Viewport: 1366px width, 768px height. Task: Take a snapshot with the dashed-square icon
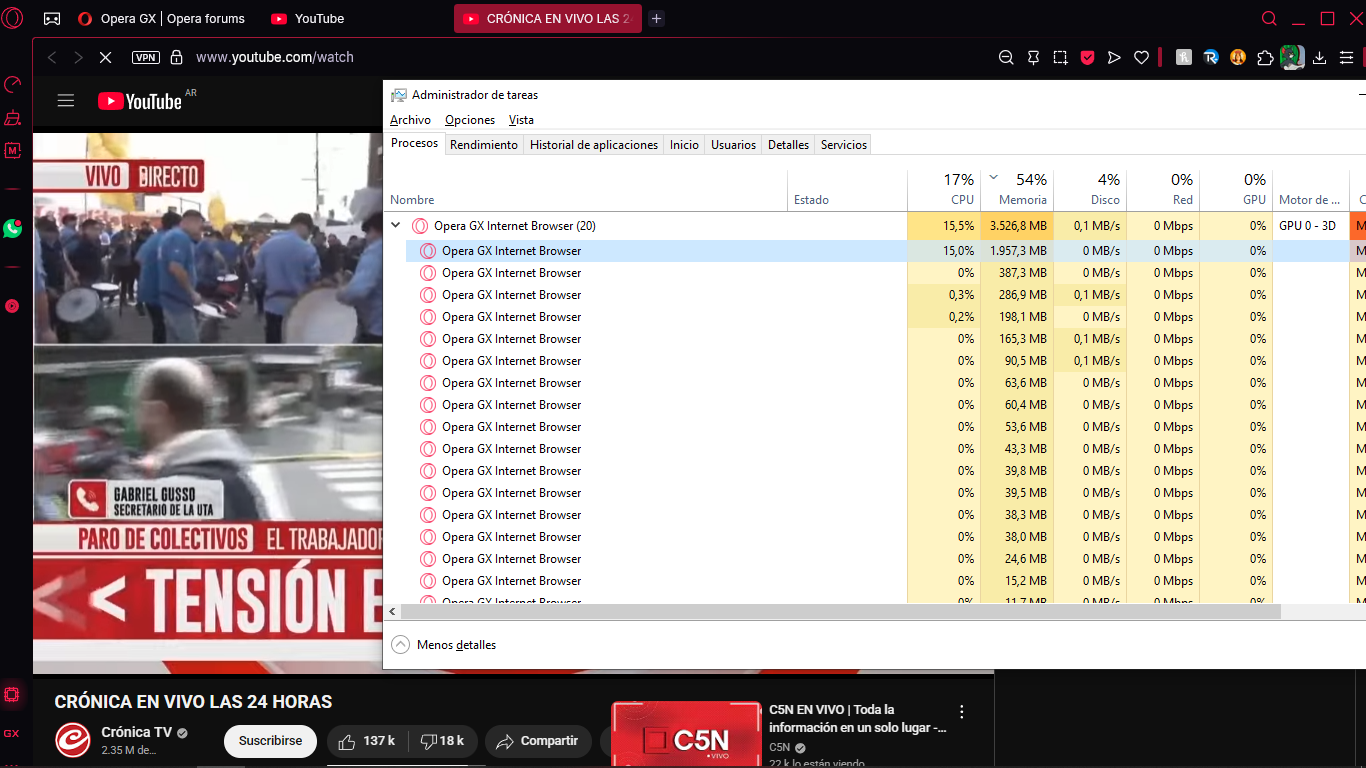click(1060, 58)
